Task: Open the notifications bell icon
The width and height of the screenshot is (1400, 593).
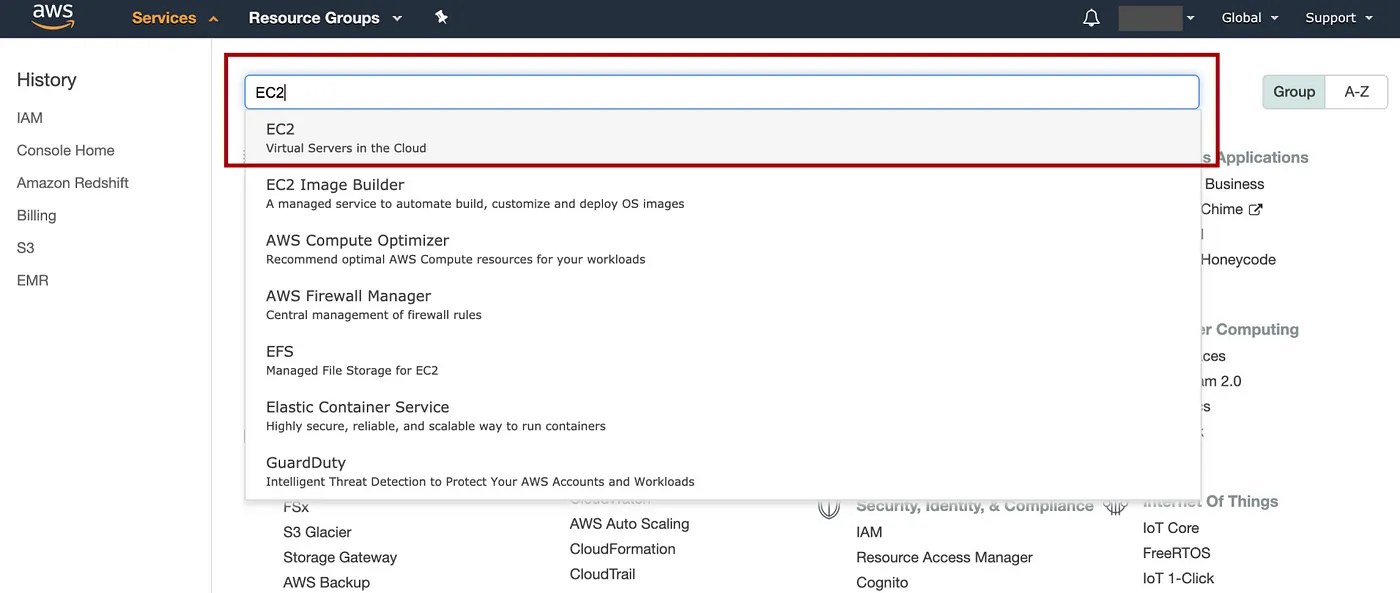Action: [1091, 18]
